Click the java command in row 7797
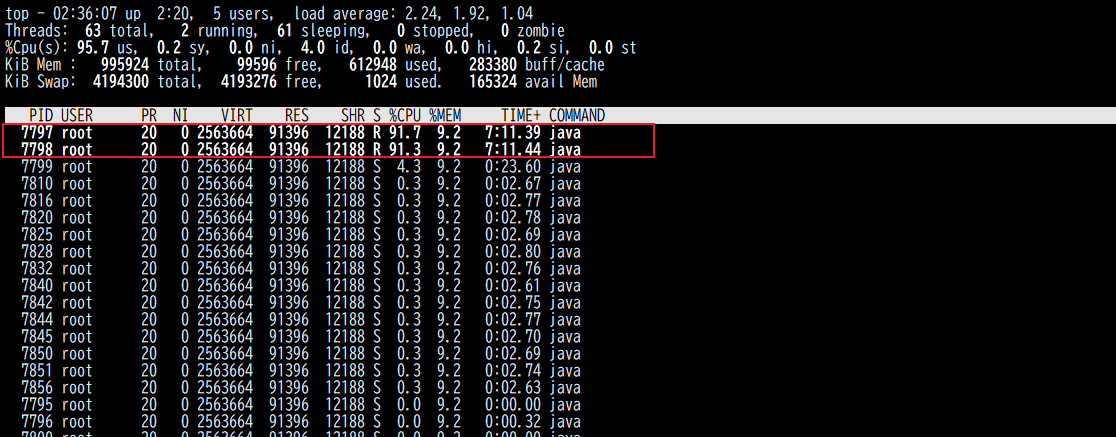This screenshot has width=1116, height=437. (x=564, y=132)
